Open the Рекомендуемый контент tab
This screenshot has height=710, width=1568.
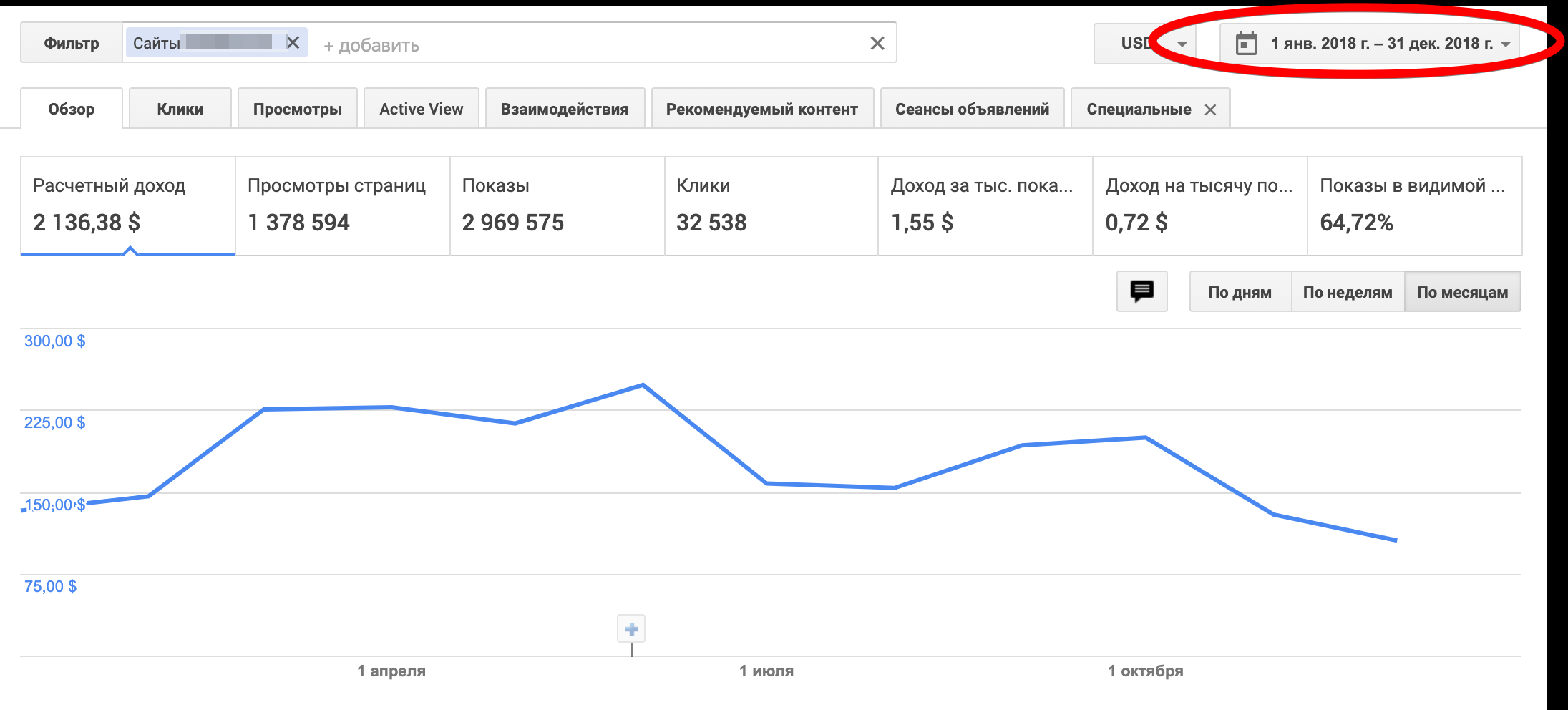click(761, 109)
